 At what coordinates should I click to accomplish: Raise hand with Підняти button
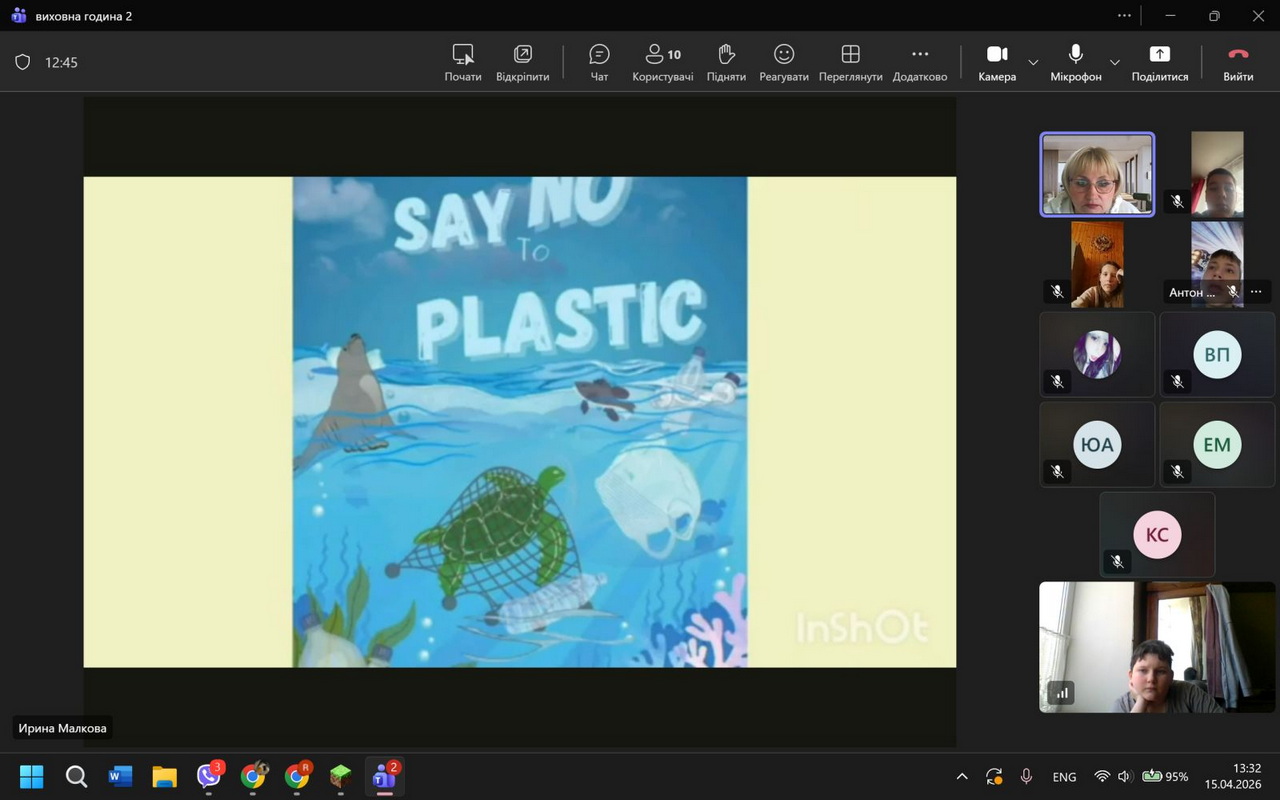click(x=726, y=62)
